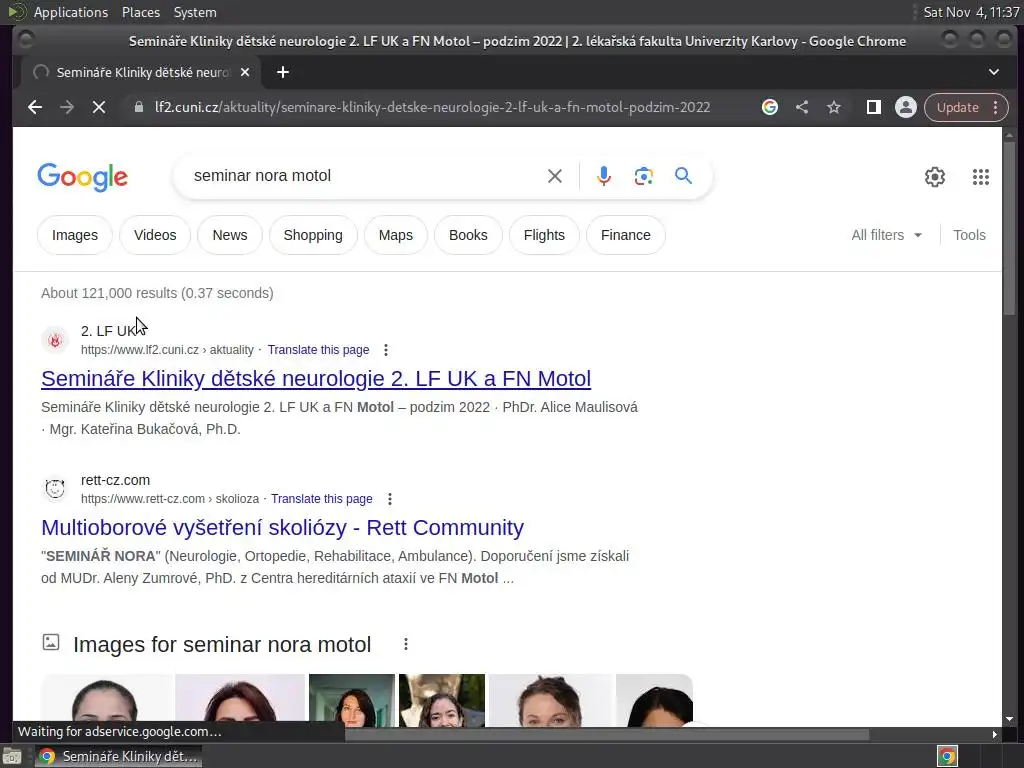Click the clock Sat Nov 4, 11:37
This screenshot has height=768, width=1024.
point(970,12)
